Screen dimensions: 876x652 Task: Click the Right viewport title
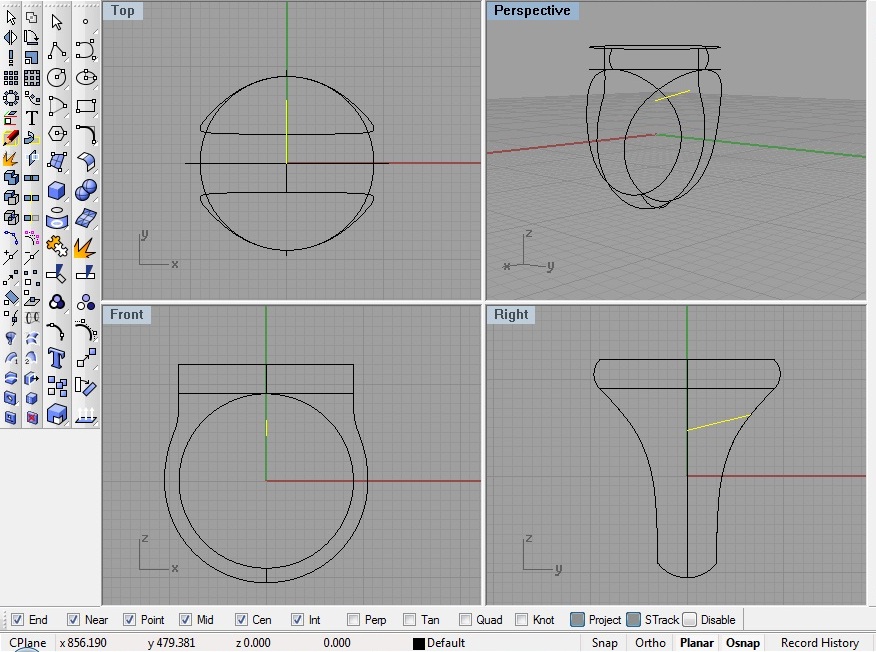coord(511,315)
